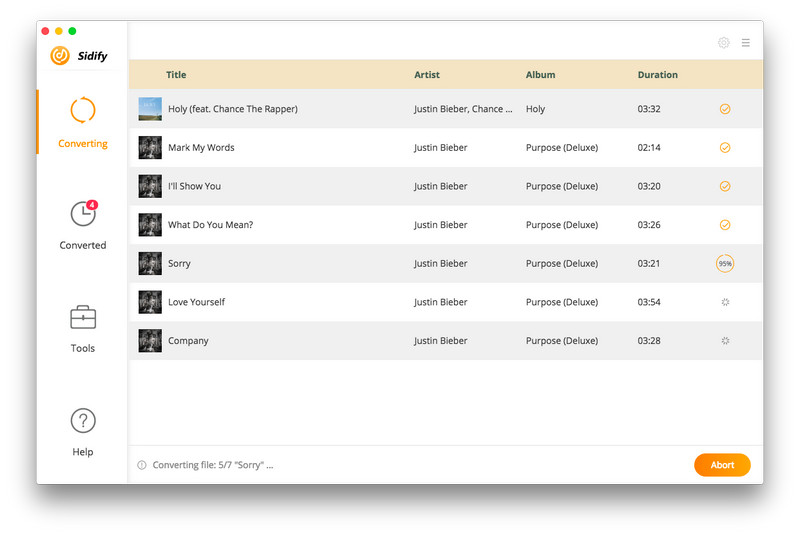Click the Artist column header
The width and height of the screenshot is (800, 536).
427,74
